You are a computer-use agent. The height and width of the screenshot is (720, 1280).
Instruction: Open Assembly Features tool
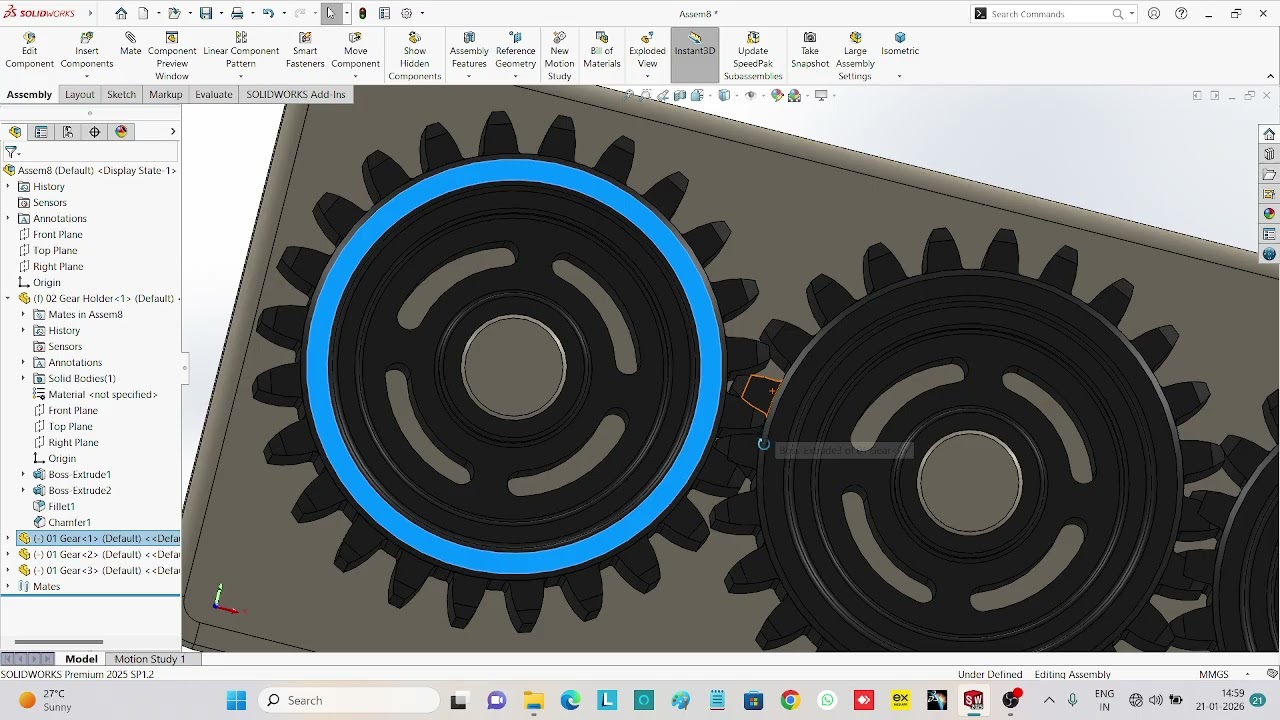469,51
